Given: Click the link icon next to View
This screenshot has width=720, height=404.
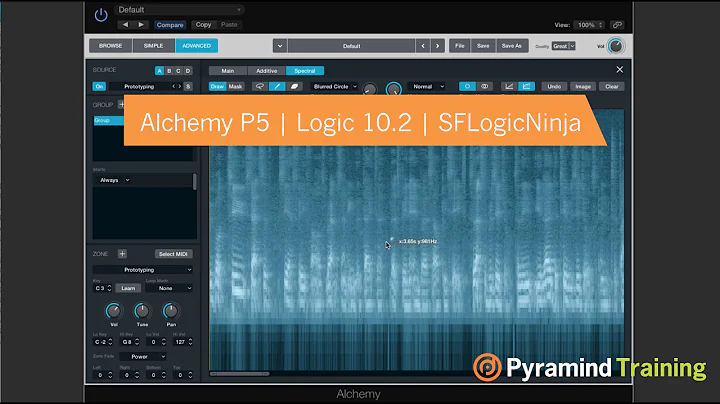Looking at the screenshot, I should [x=617, y=25].
